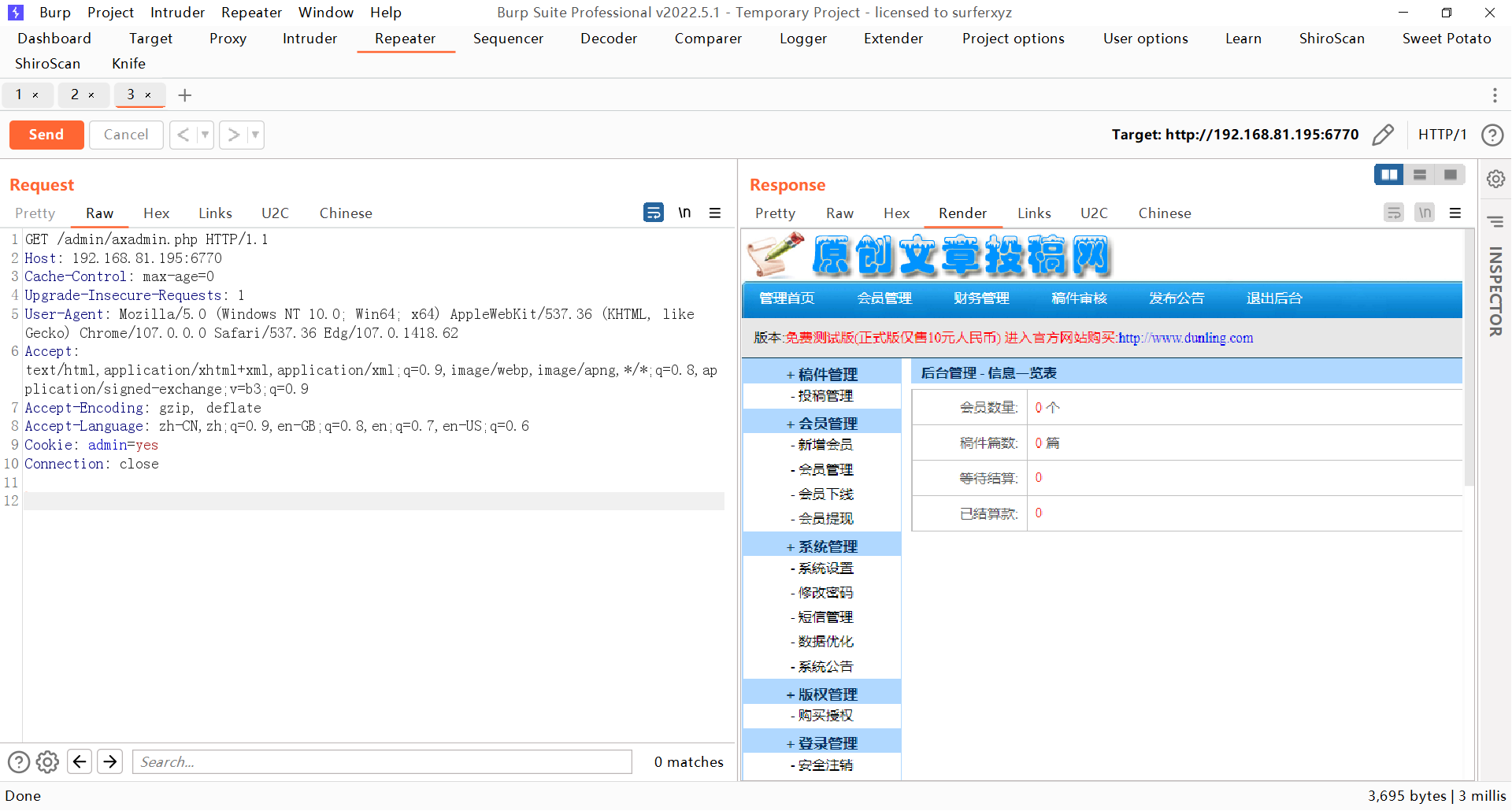Image resolution: width=1512 pixels, height=811 pixels.
Task: Focus the request Search field
Action: point(382,761)
